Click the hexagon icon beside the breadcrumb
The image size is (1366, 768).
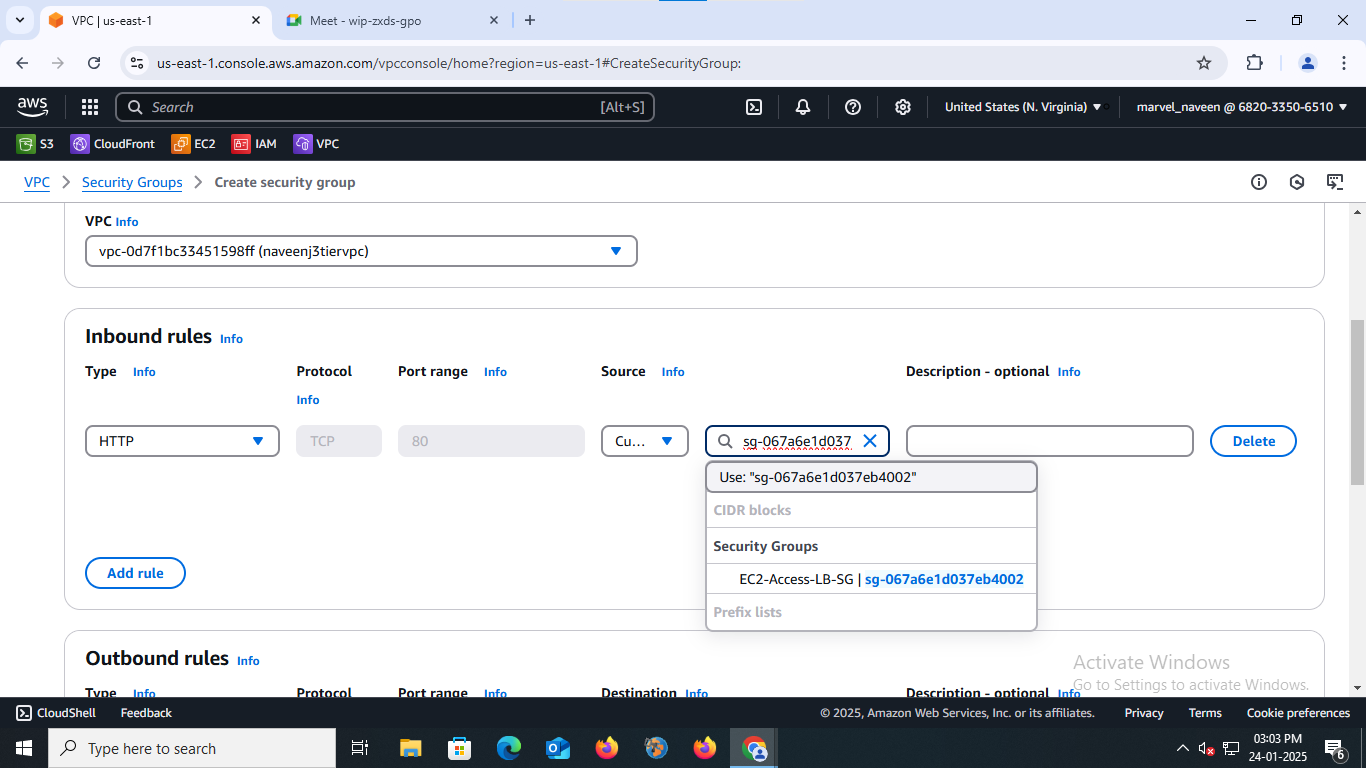point(1297,182)
